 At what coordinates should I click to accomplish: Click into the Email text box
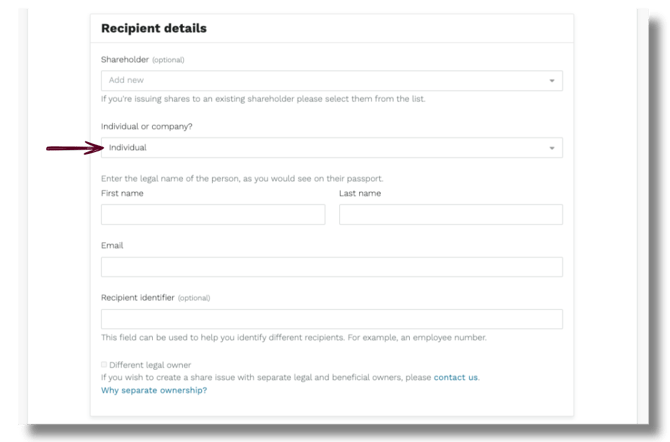[331, 267]
